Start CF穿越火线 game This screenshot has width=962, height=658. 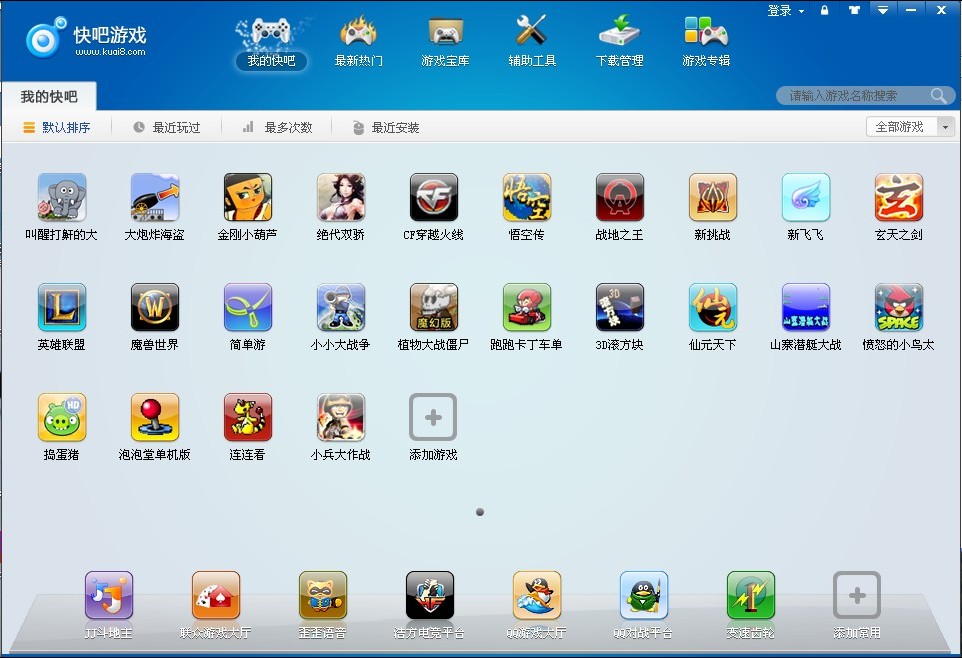[x=434, y=197]
